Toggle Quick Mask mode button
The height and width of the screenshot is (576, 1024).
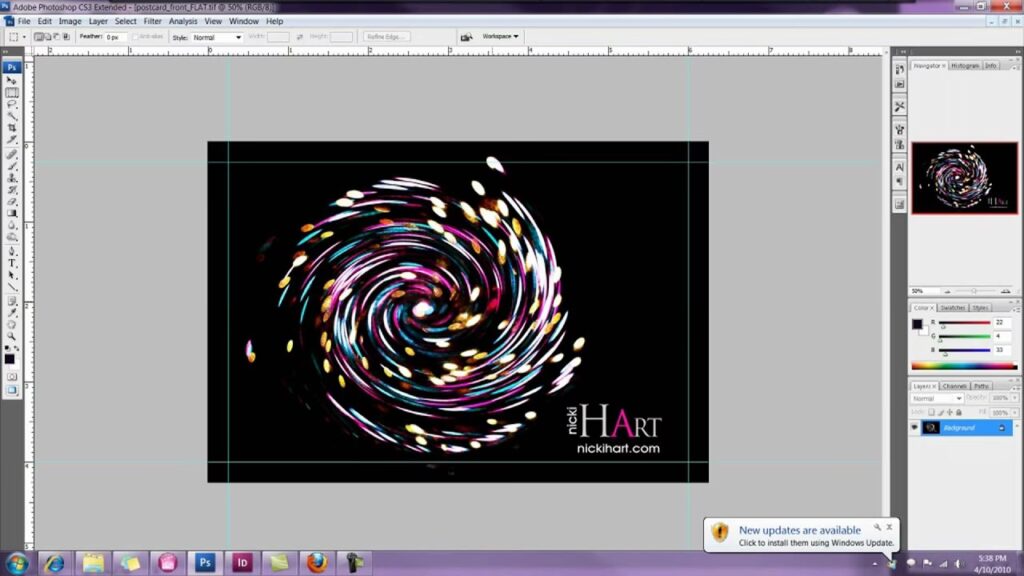(12, 377)
